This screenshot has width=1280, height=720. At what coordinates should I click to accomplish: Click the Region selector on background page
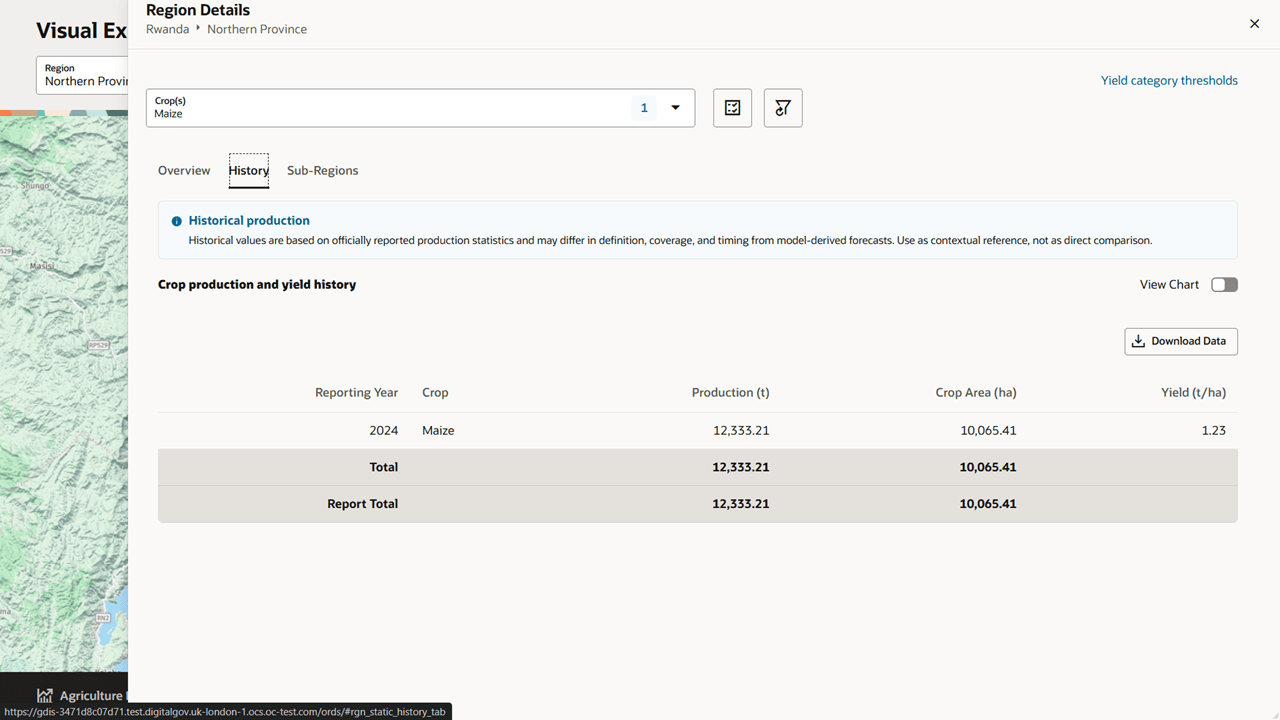[x=83, y=75]
